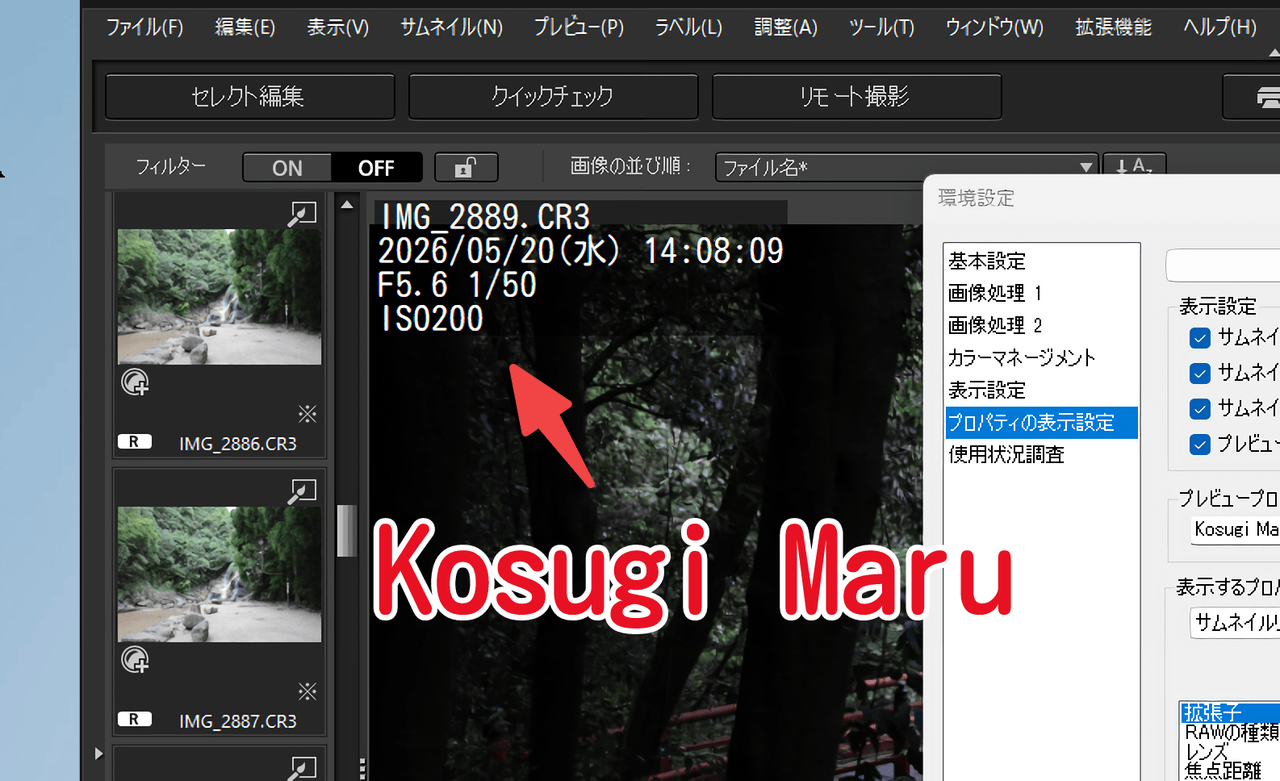Click edit-window icon above IMG_2886.CR3 thumbnail

302,213
